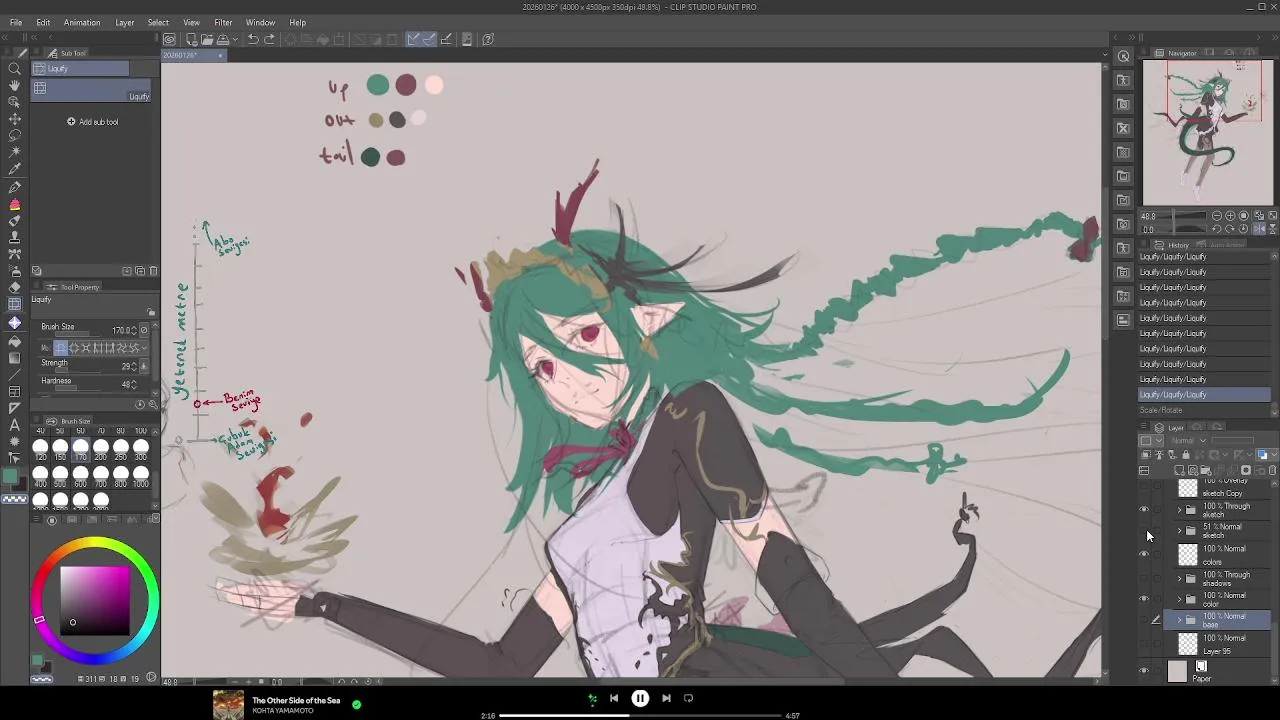Open the Layer menu

tap(124, 22)
